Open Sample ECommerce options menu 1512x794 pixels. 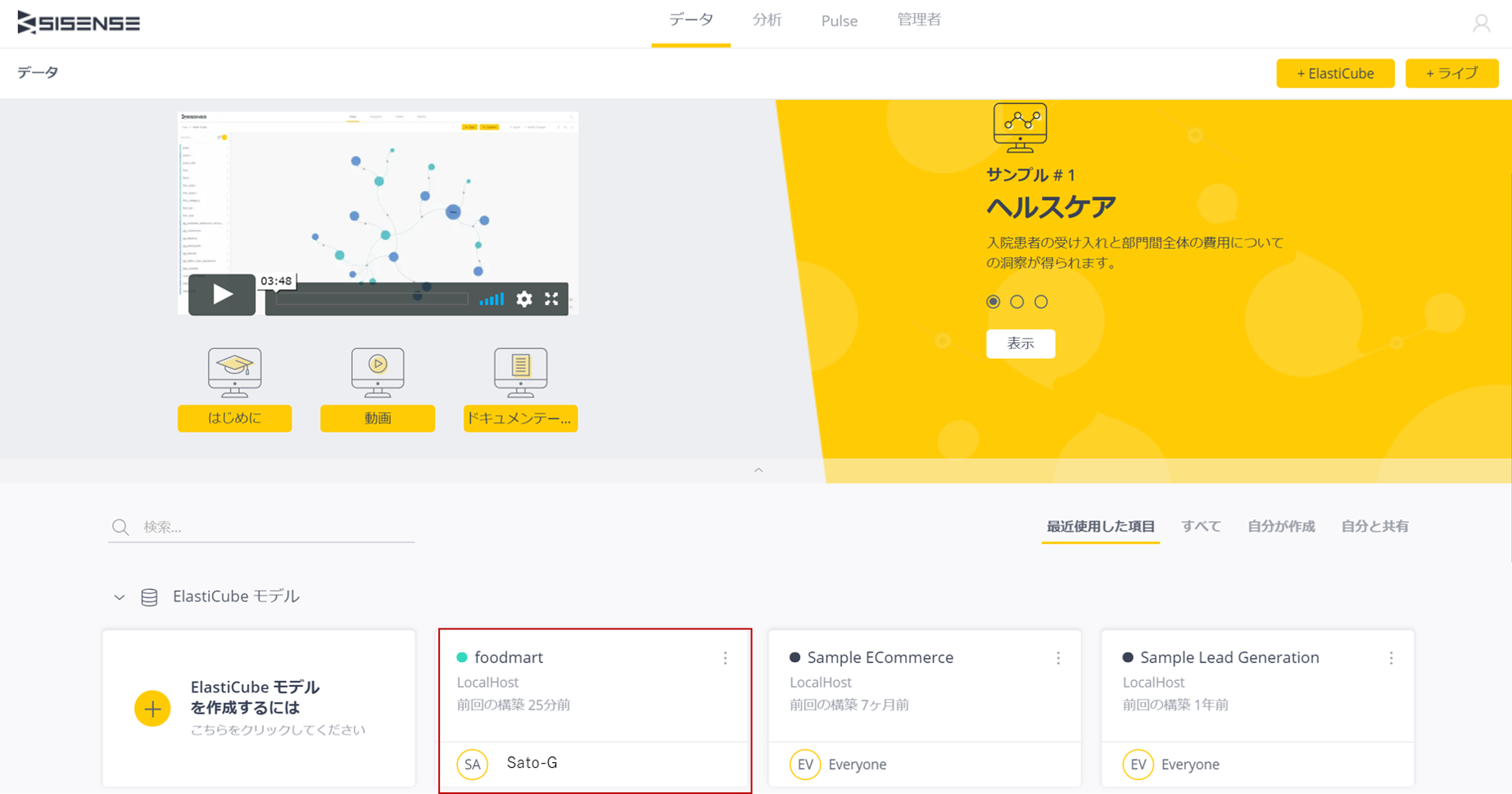(1058, 658)
